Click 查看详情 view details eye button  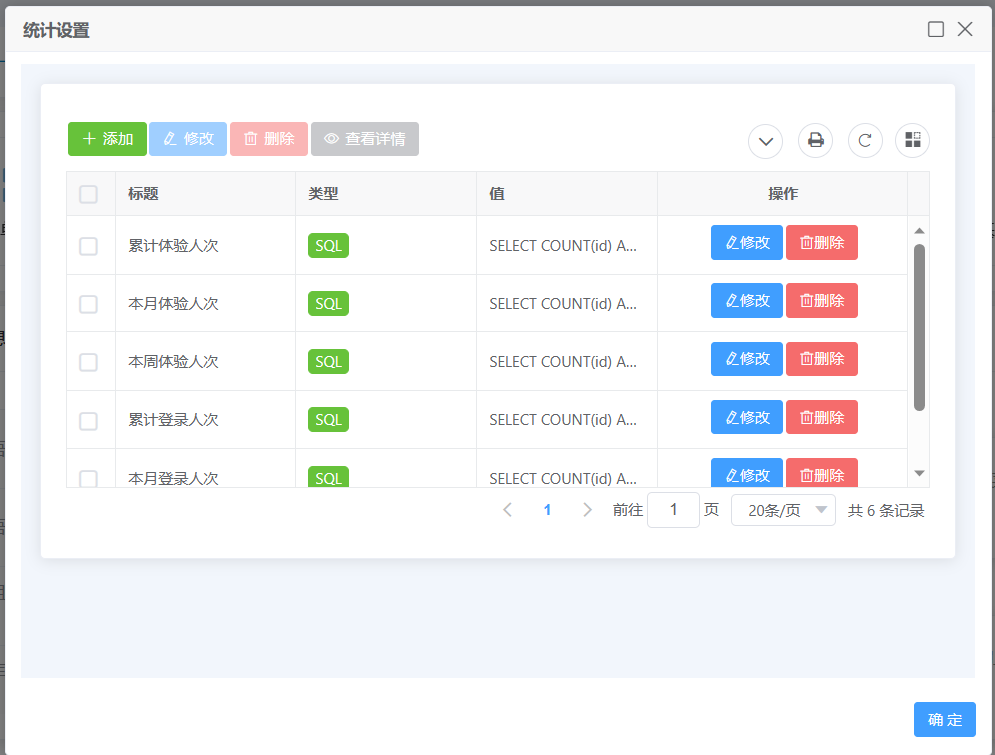click(x=365, y=139)
